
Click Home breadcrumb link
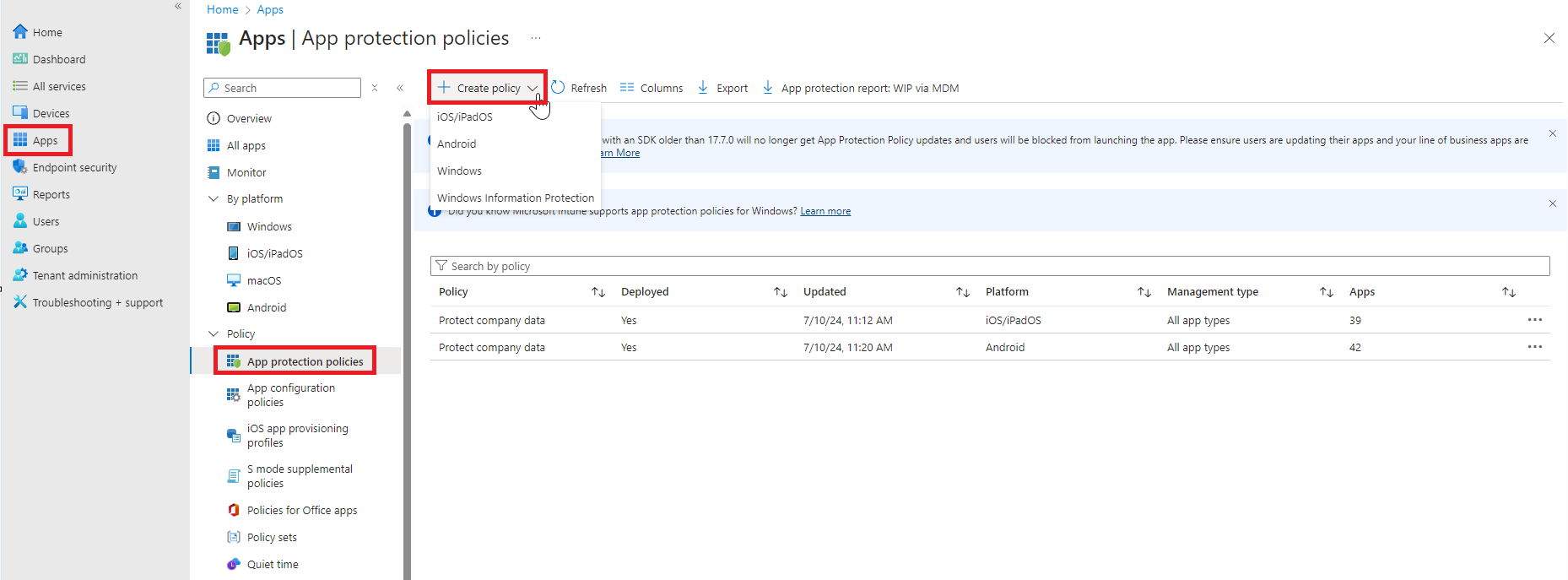pos(223,9)
